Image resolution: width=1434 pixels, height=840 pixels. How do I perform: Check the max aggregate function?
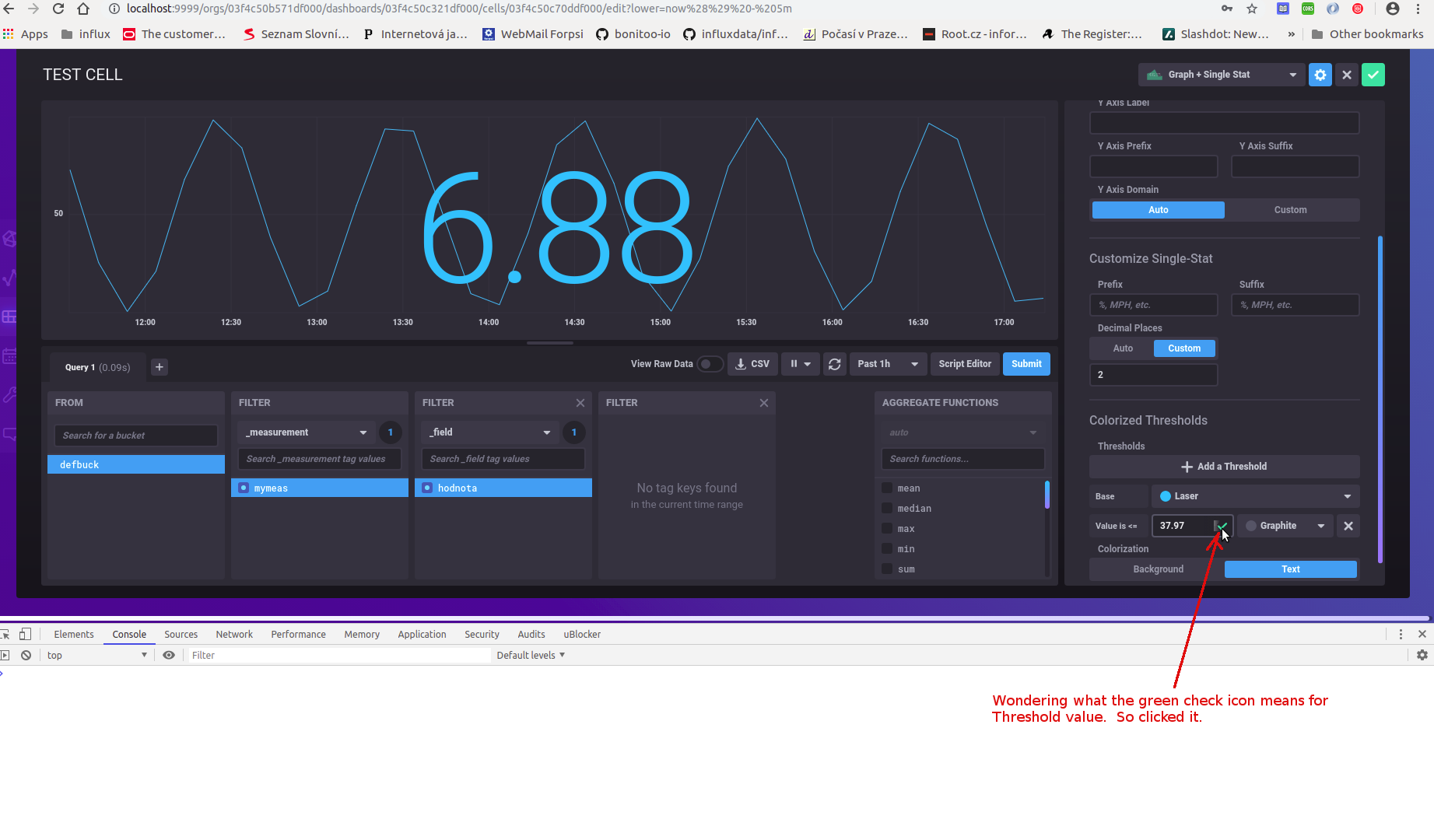(x=887, y=528)
